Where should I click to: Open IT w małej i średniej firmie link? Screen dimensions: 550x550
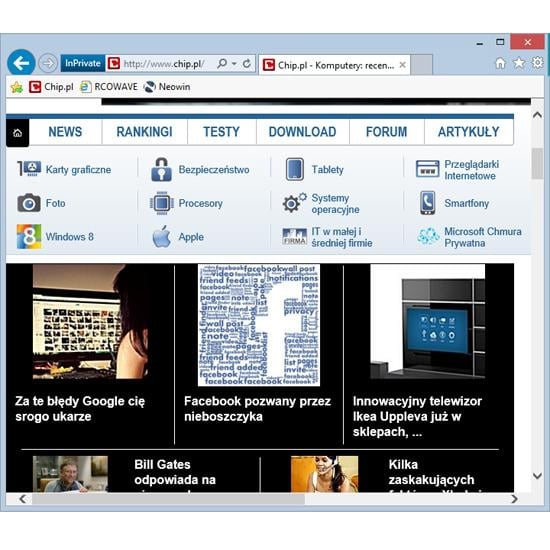(342, 237)
